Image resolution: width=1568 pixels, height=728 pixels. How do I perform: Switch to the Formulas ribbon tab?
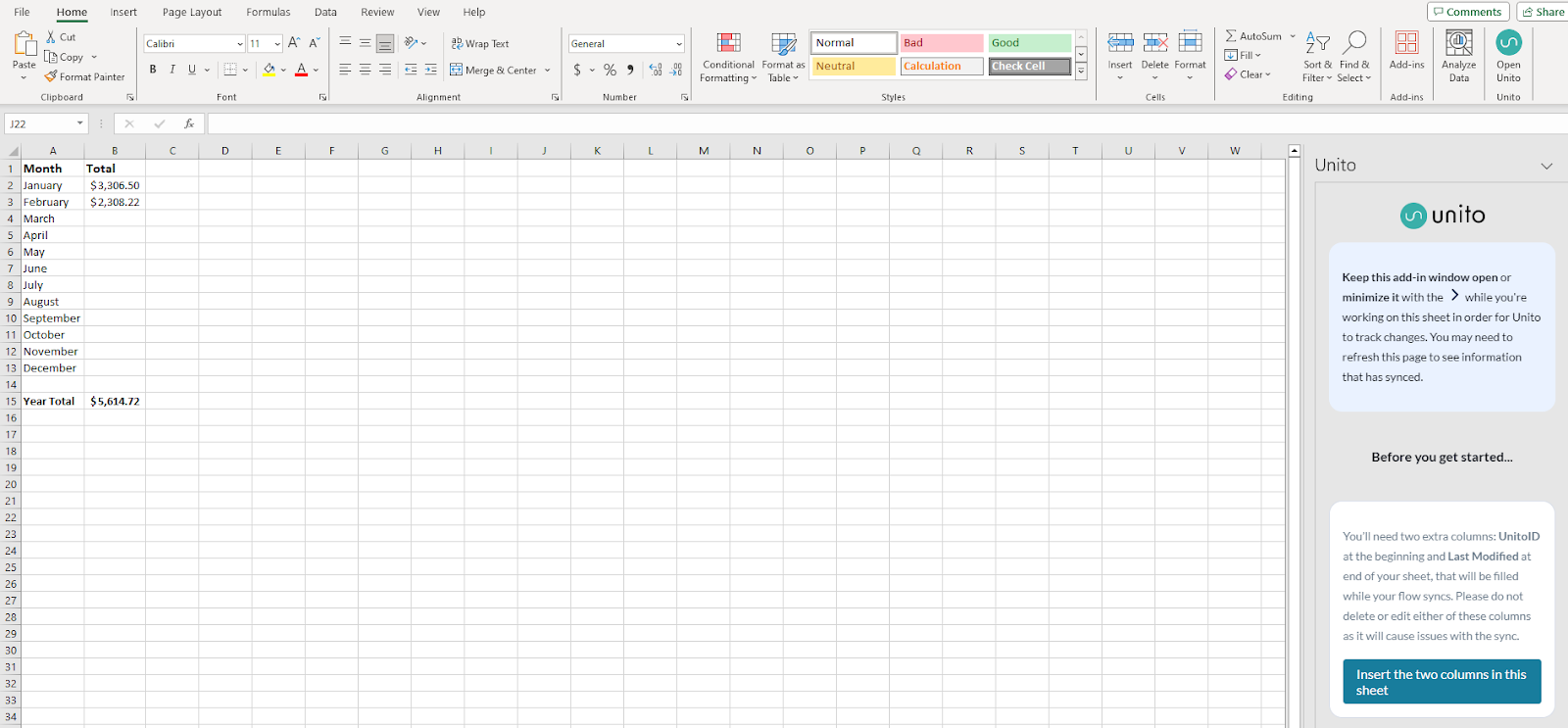268,13
